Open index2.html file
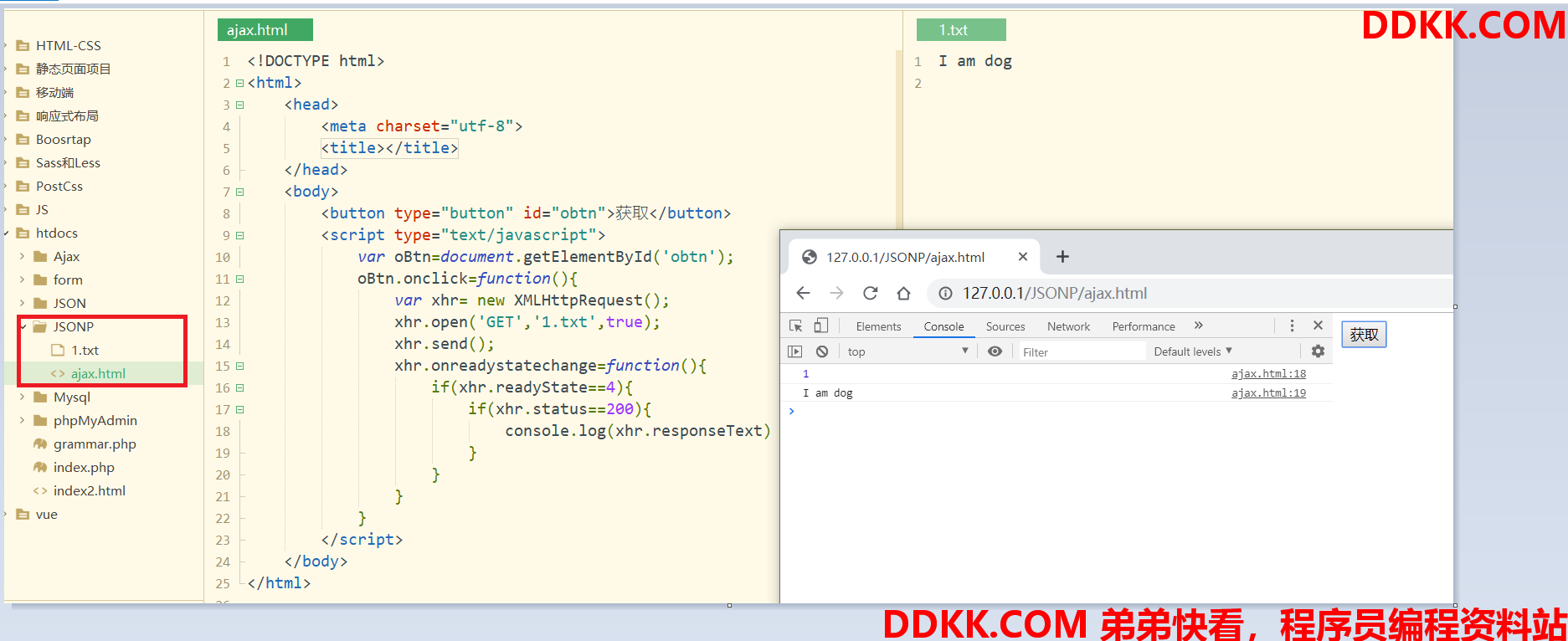This screenshot has height=641, width=1568. click(90, 491)
